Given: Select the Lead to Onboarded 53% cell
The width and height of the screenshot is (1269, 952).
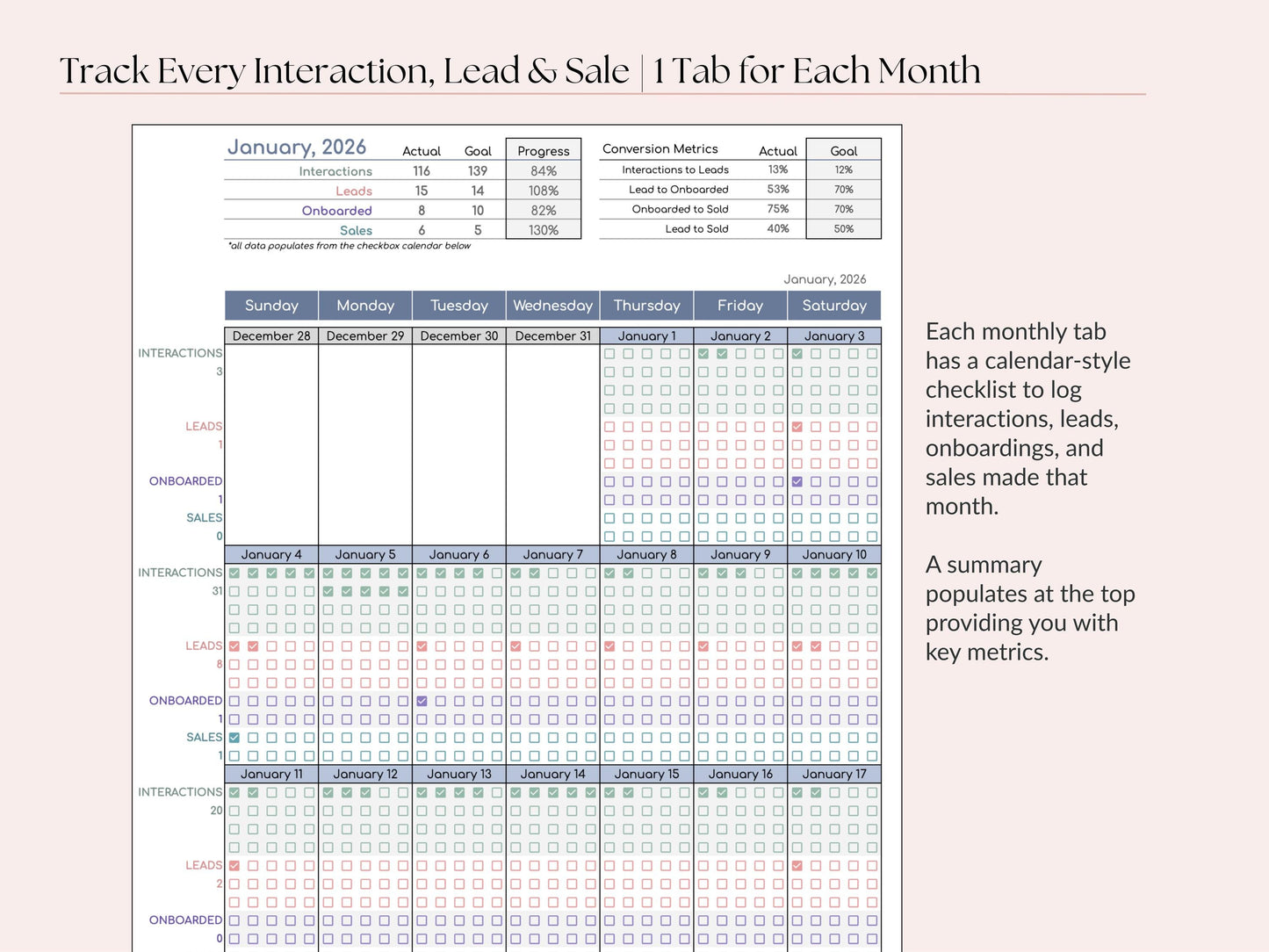Looking at the screenshot, I should [778, 190].
